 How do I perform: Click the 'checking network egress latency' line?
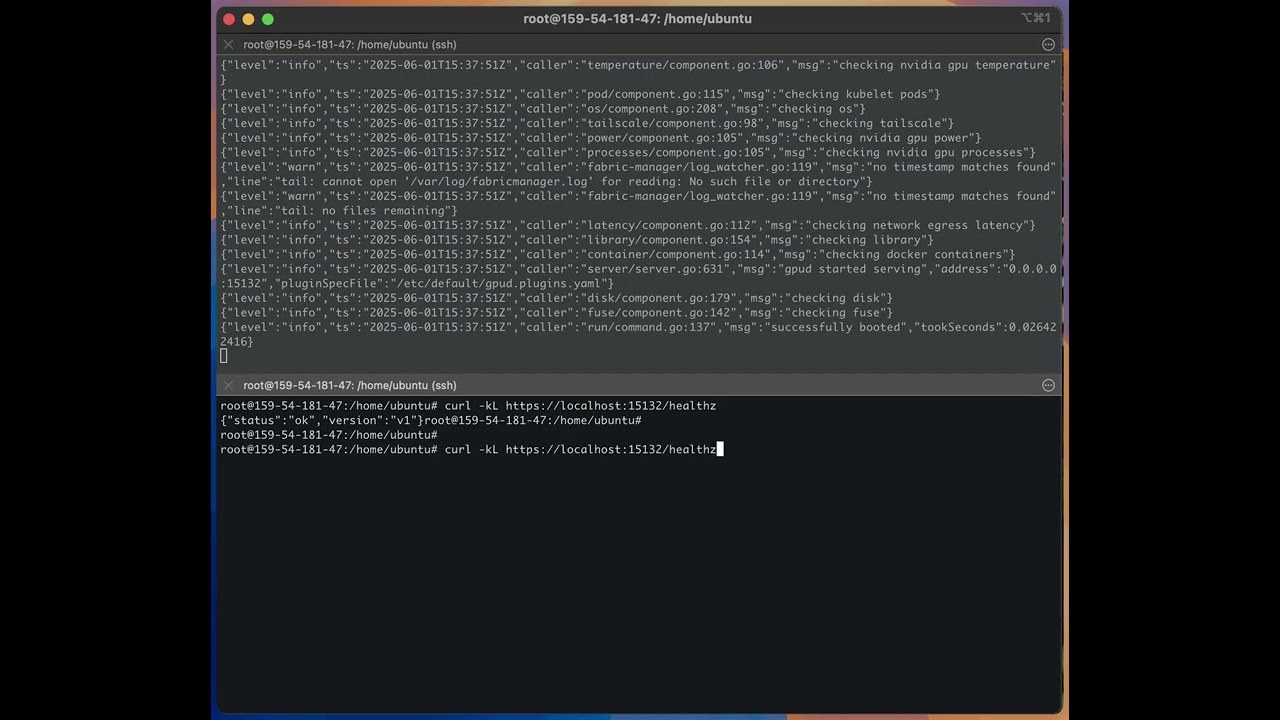(628, 225)
